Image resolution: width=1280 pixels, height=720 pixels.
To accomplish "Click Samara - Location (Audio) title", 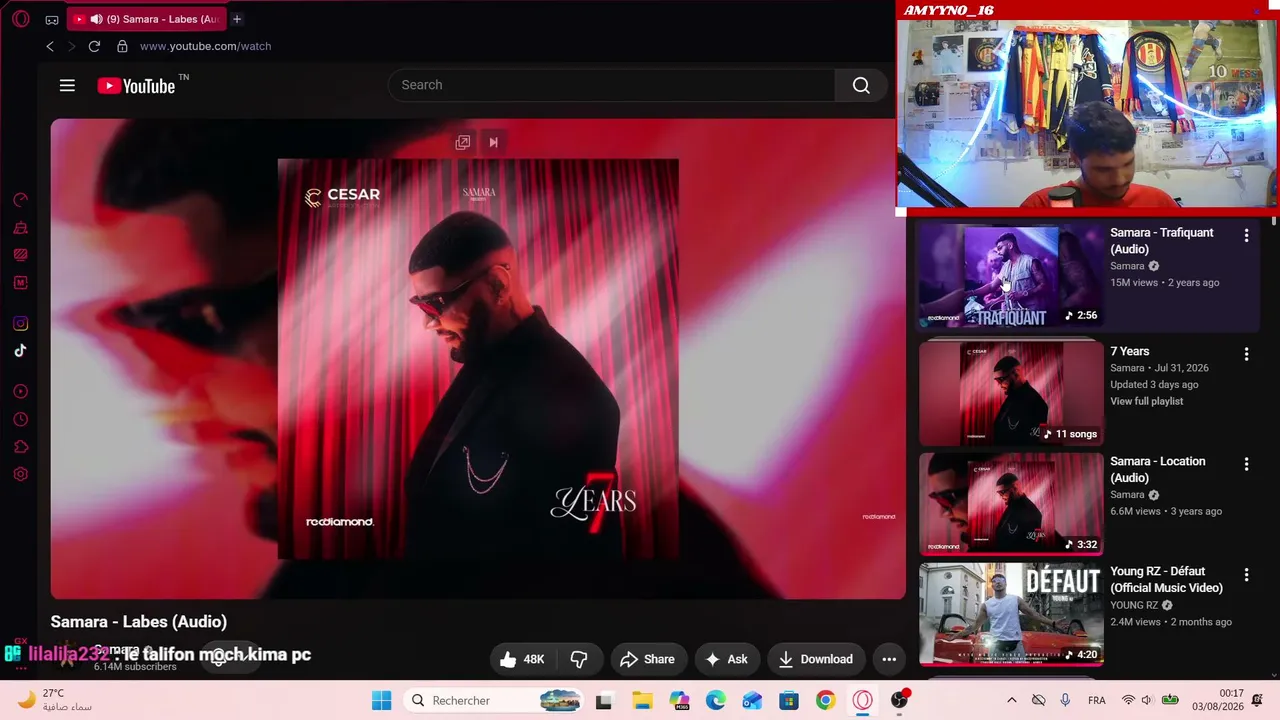I will [x=1158, y=470].
